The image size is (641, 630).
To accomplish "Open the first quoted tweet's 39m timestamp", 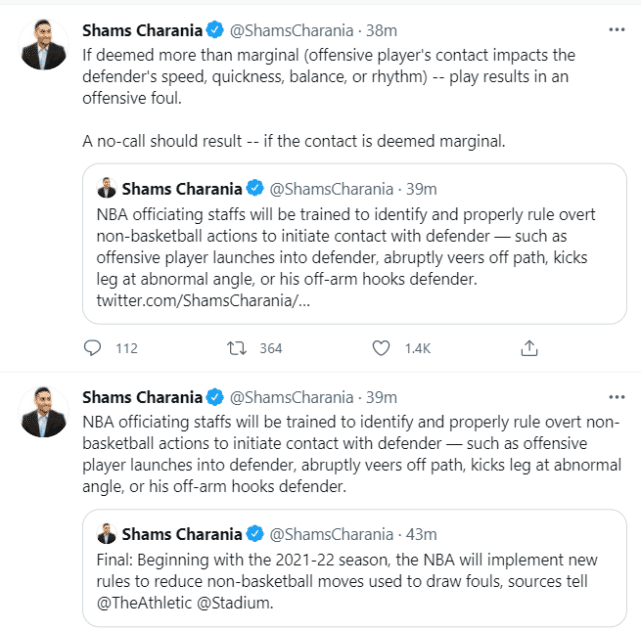I will 420,188.
